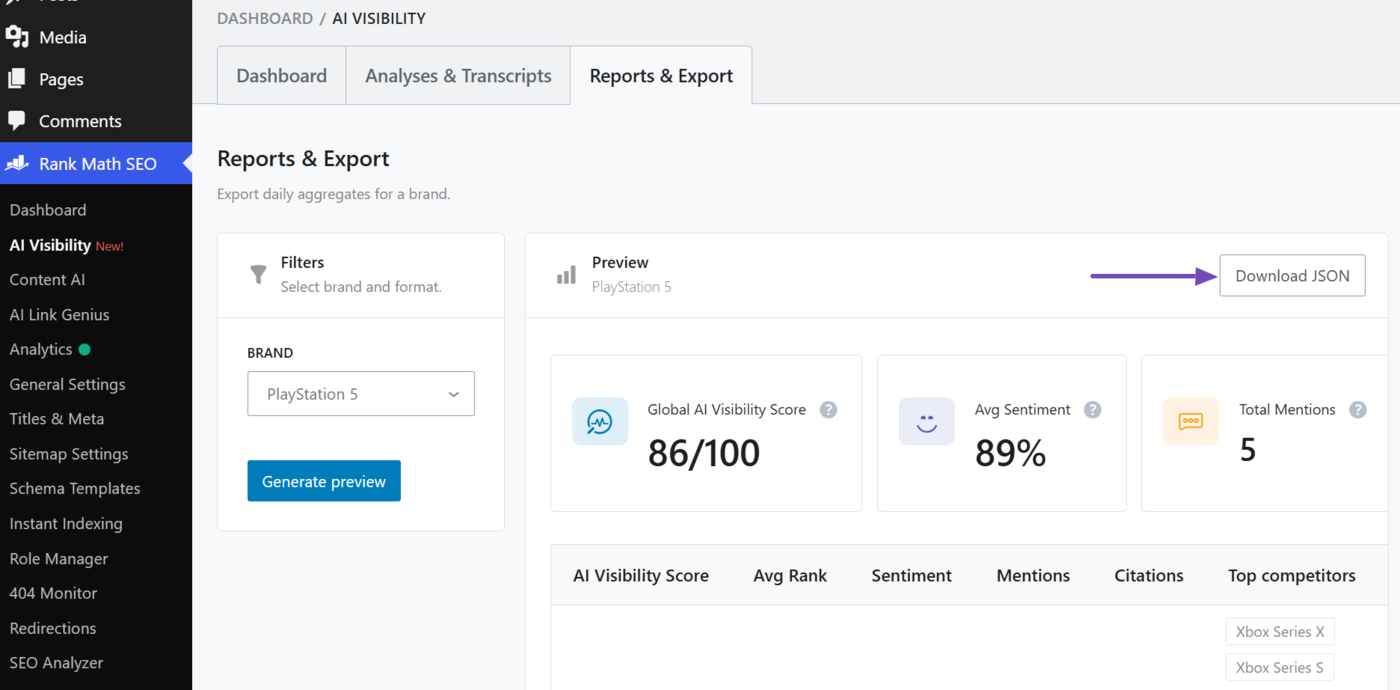The width and height of the screenshot is (1400, 690).
Task: Open AI Visibility submenu link
Action: (x=50, y=245)
